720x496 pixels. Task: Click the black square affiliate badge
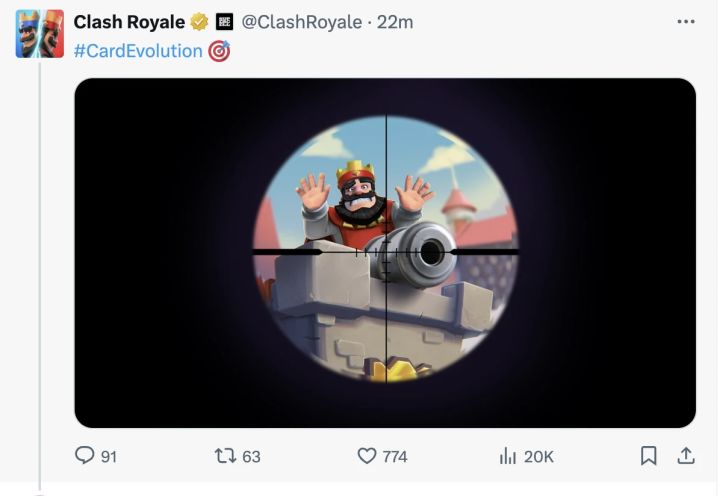point(225,23)
